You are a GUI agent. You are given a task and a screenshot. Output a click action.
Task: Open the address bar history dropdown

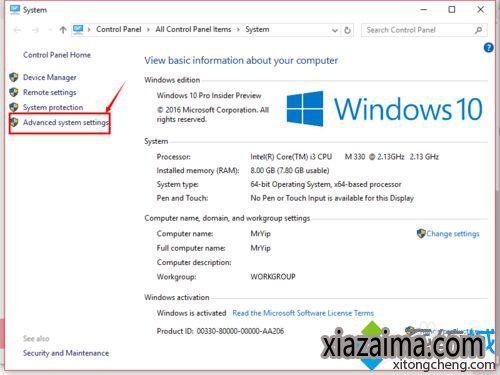pos(335,30)
